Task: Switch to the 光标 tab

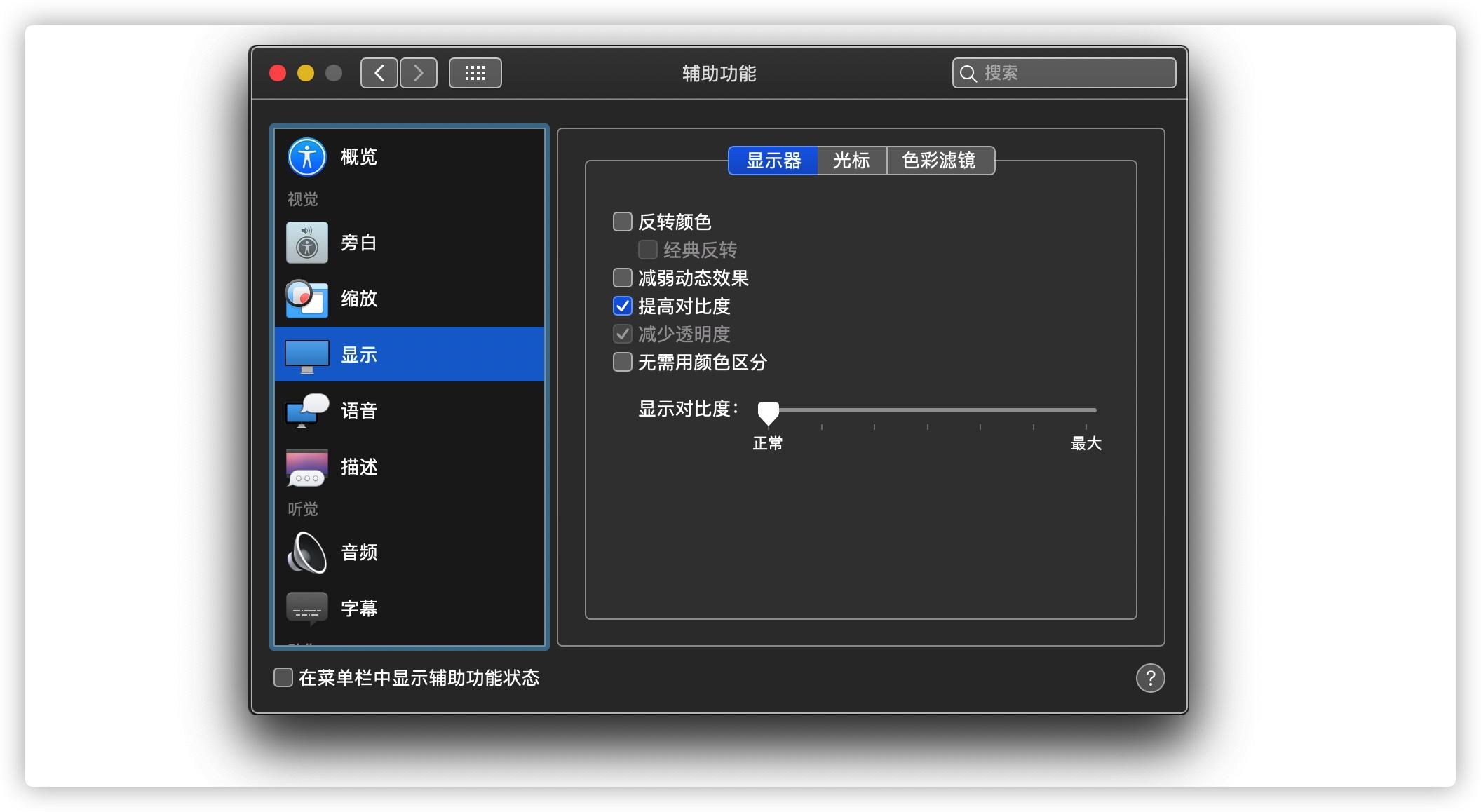Action: coord(851,161)
